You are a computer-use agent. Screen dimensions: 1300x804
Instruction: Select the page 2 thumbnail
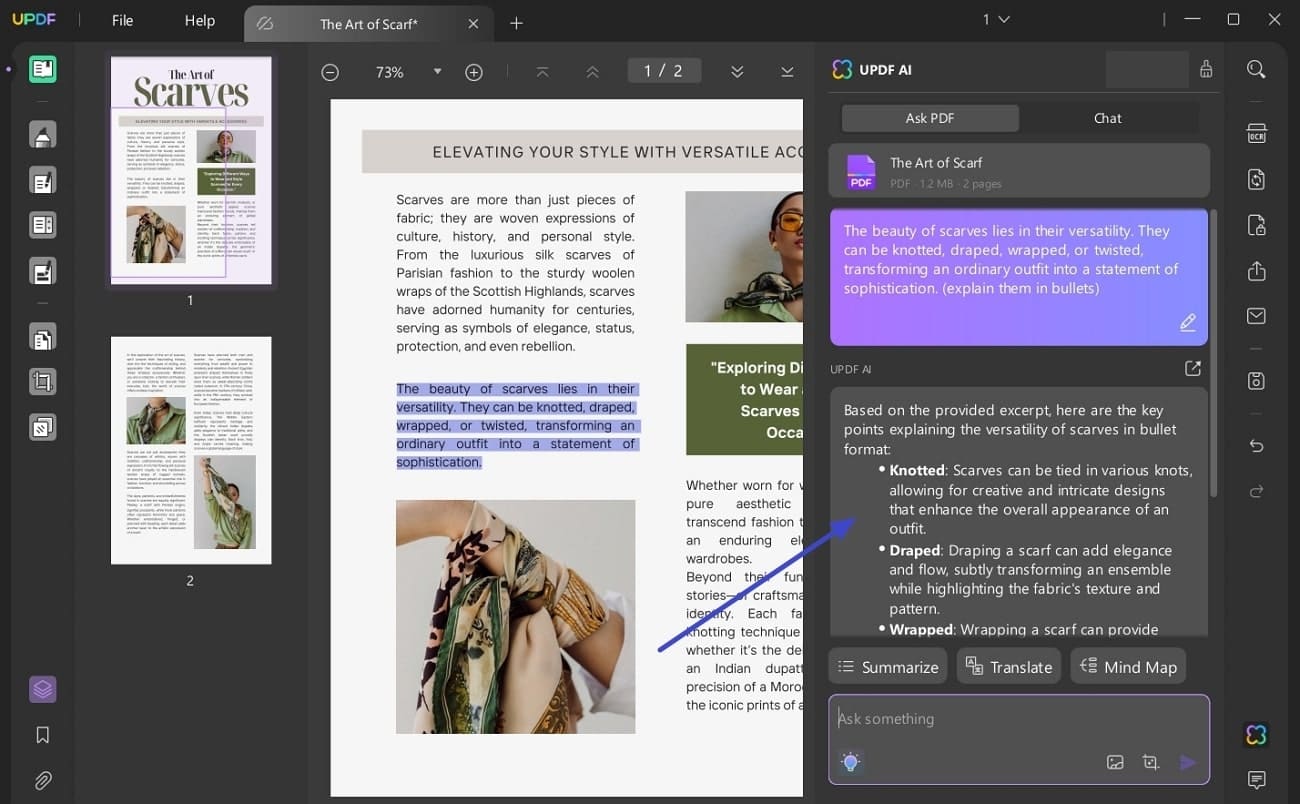pos(190,450)
